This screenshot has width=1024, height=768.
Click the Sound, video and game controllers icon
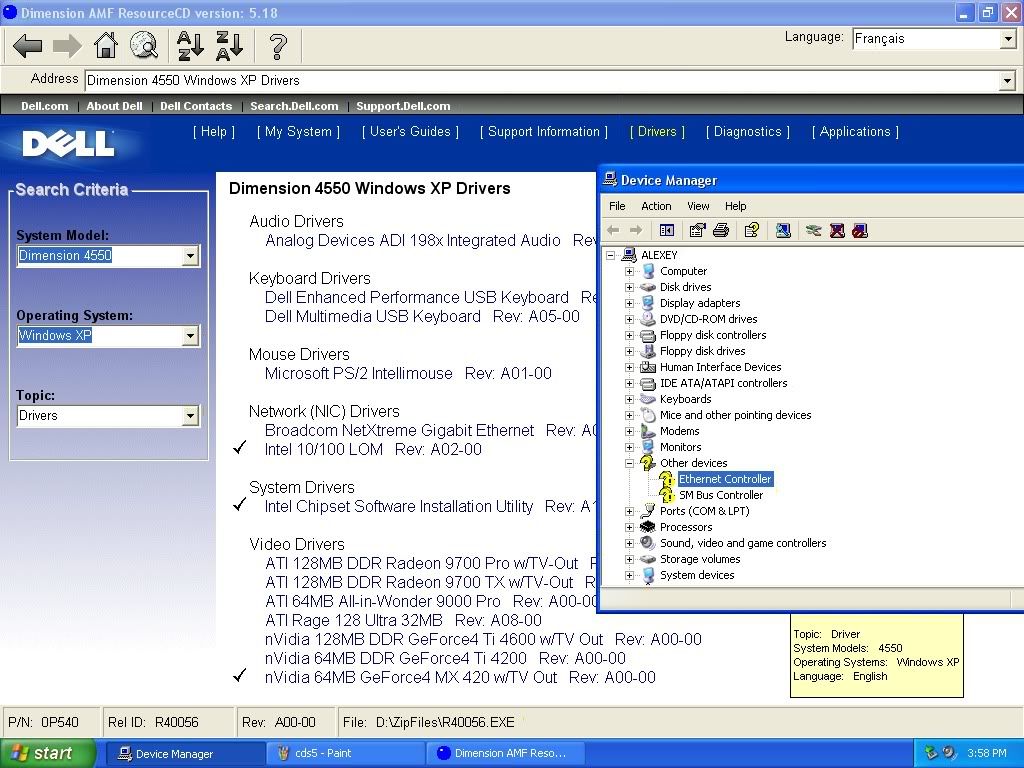pyautogui.click(x=648, y=543)
